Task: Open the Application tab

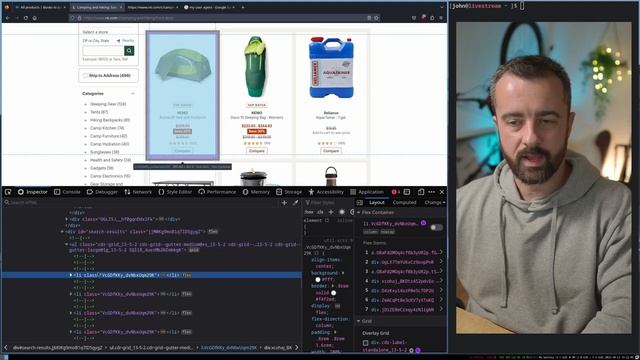Action: point(367,192)
